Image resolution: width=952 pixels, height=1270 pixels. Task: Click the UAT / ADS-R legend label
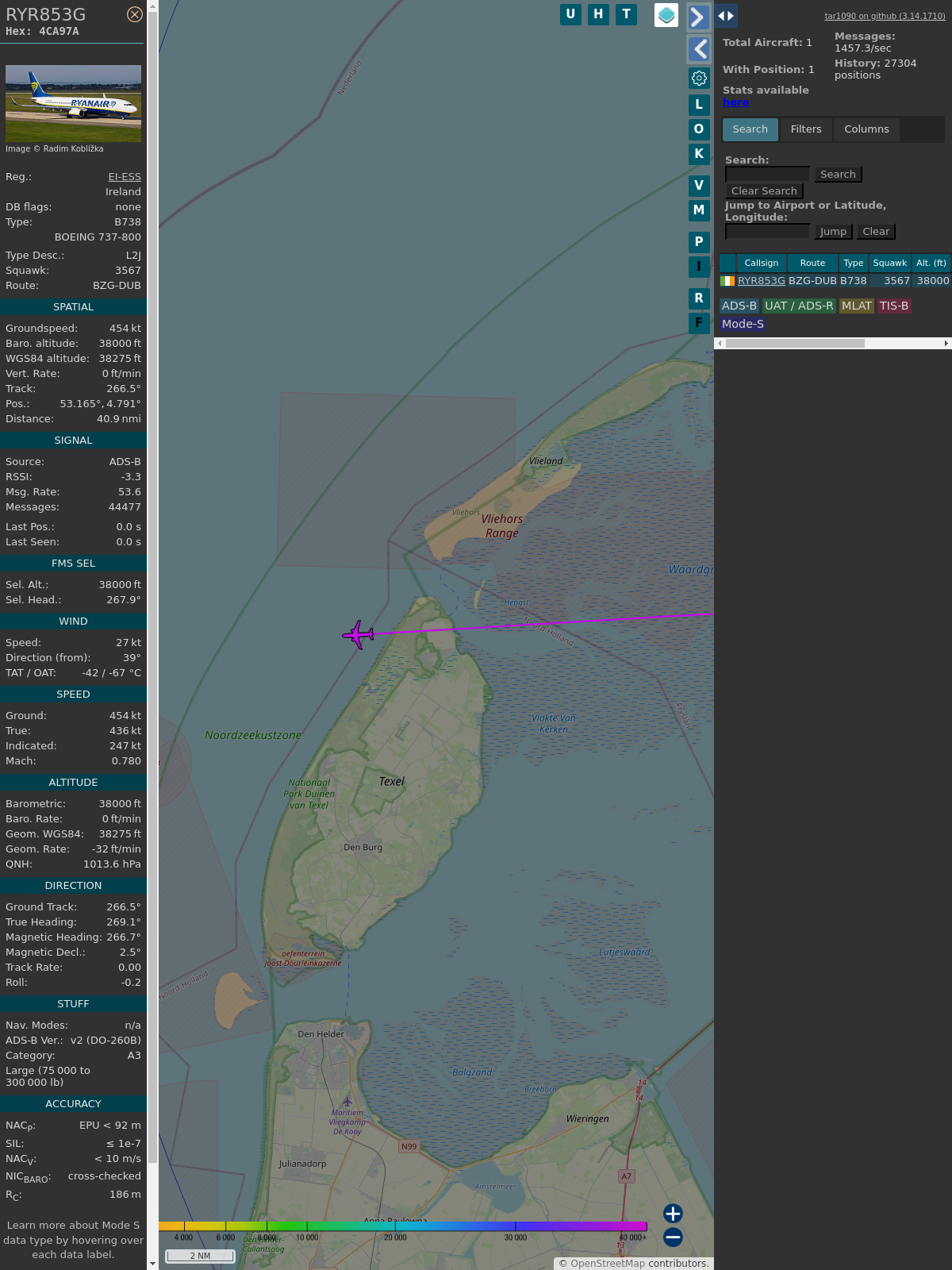pos(799,306)
